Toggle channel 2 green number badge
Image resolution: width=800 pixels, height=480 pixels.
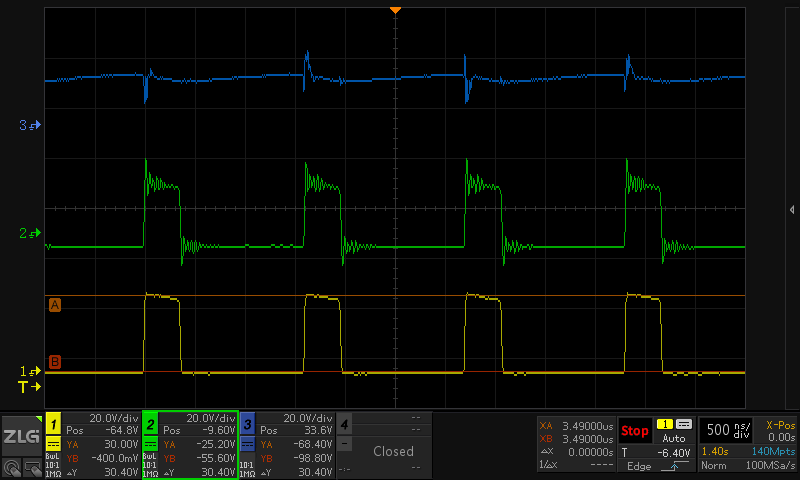pyautogui.click(x=151, y=424)
